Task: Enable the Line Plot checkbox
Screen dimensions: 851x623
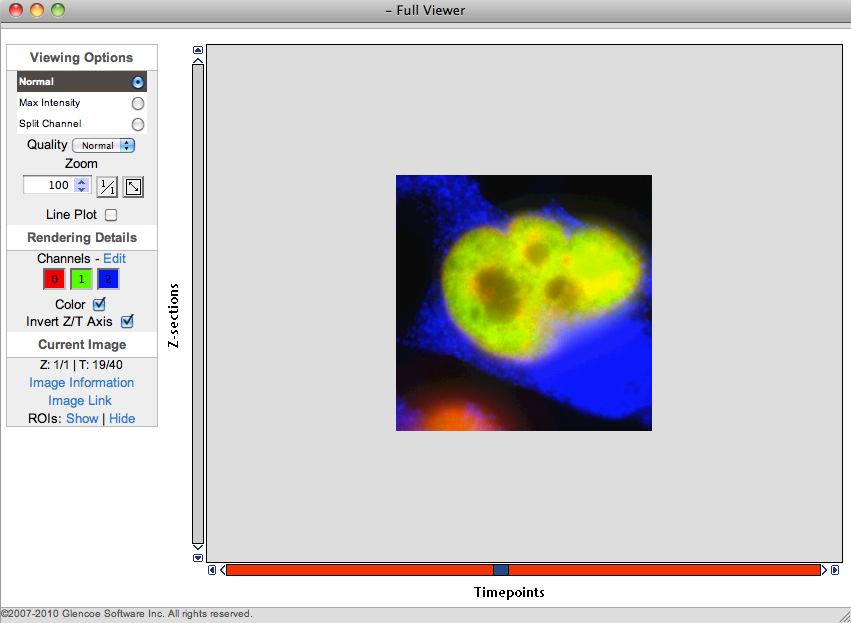Action: point(111,215)
